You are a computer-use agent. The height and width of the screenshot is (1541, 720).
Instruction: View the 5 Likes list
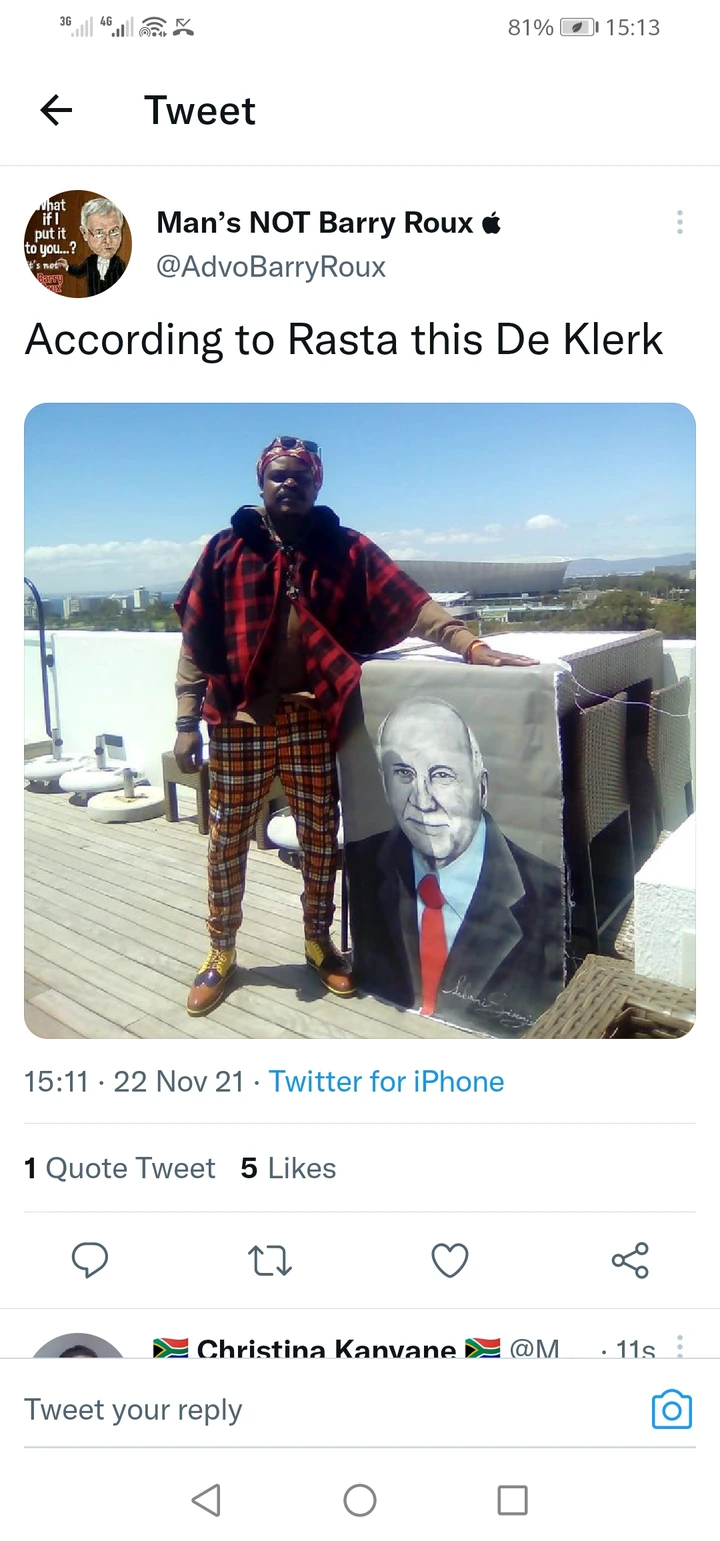click(288, 1168)
